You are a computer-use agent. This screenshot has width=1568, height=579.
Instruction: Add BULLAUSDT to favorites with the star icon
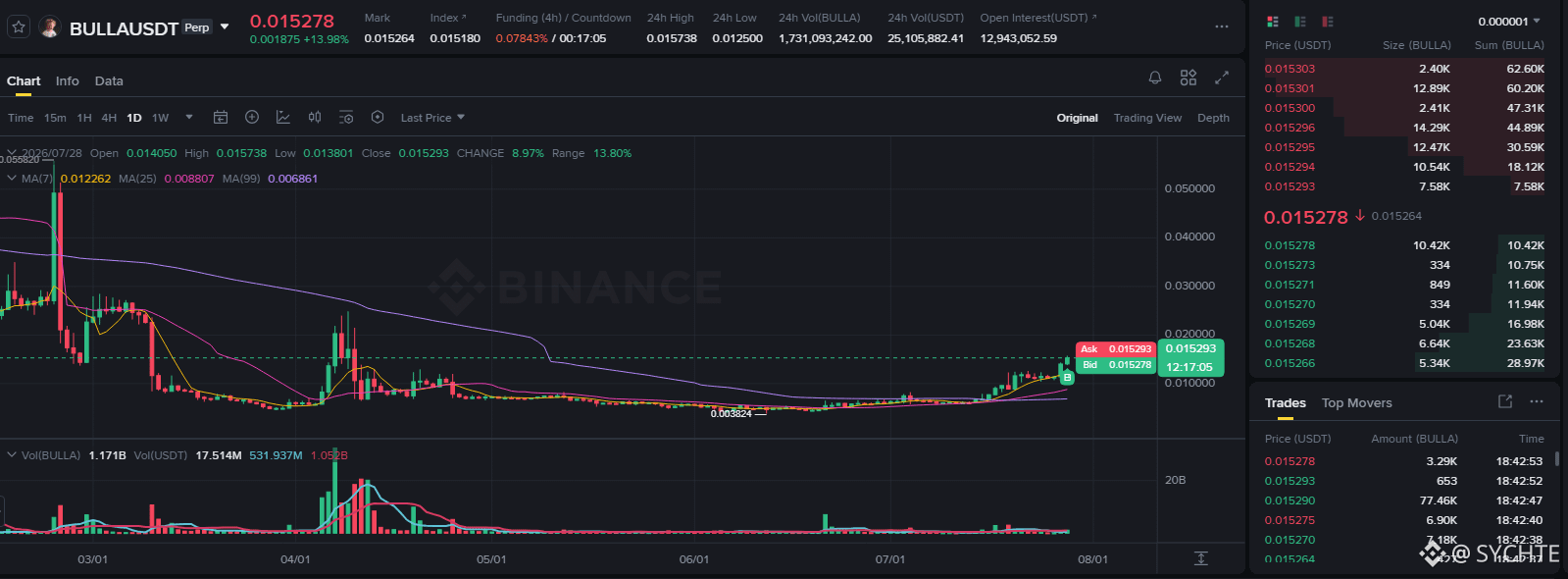[x=18, y=27]
